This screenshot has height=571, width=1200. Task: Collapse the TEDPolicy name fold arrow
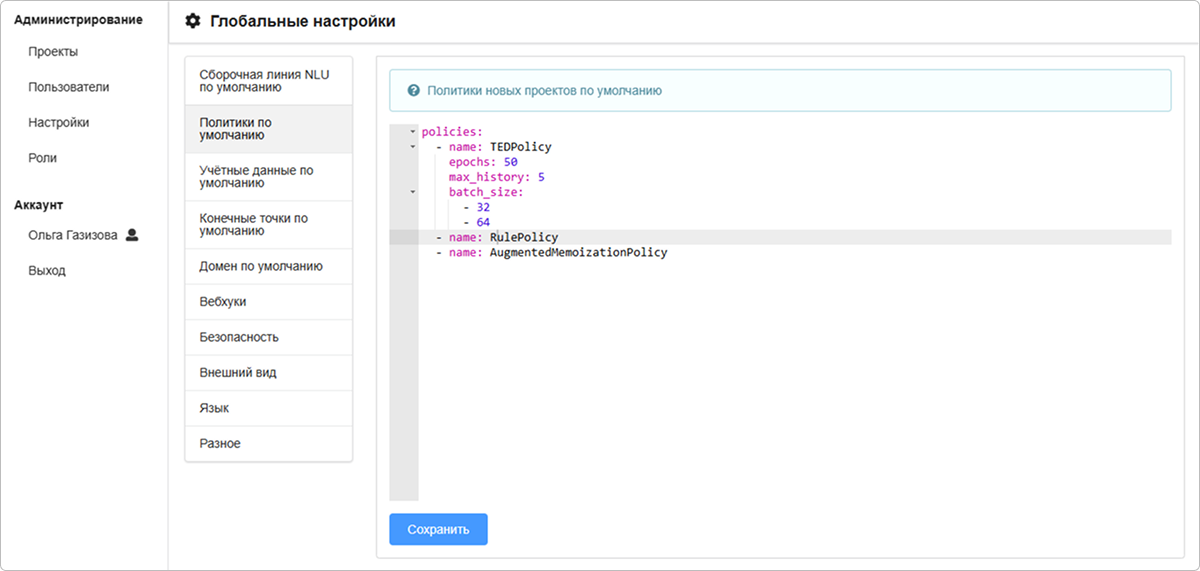(x=412, y=147)
